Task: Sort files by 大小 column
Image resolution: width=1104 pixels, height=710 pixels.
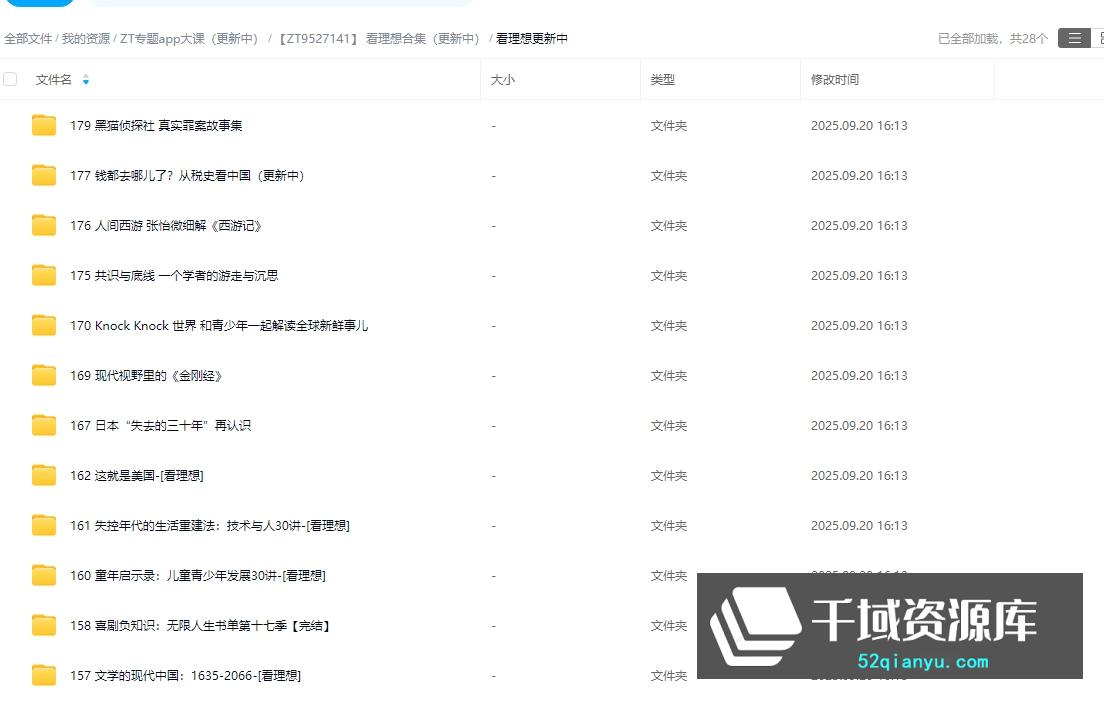Action: (x=503, y=80)
